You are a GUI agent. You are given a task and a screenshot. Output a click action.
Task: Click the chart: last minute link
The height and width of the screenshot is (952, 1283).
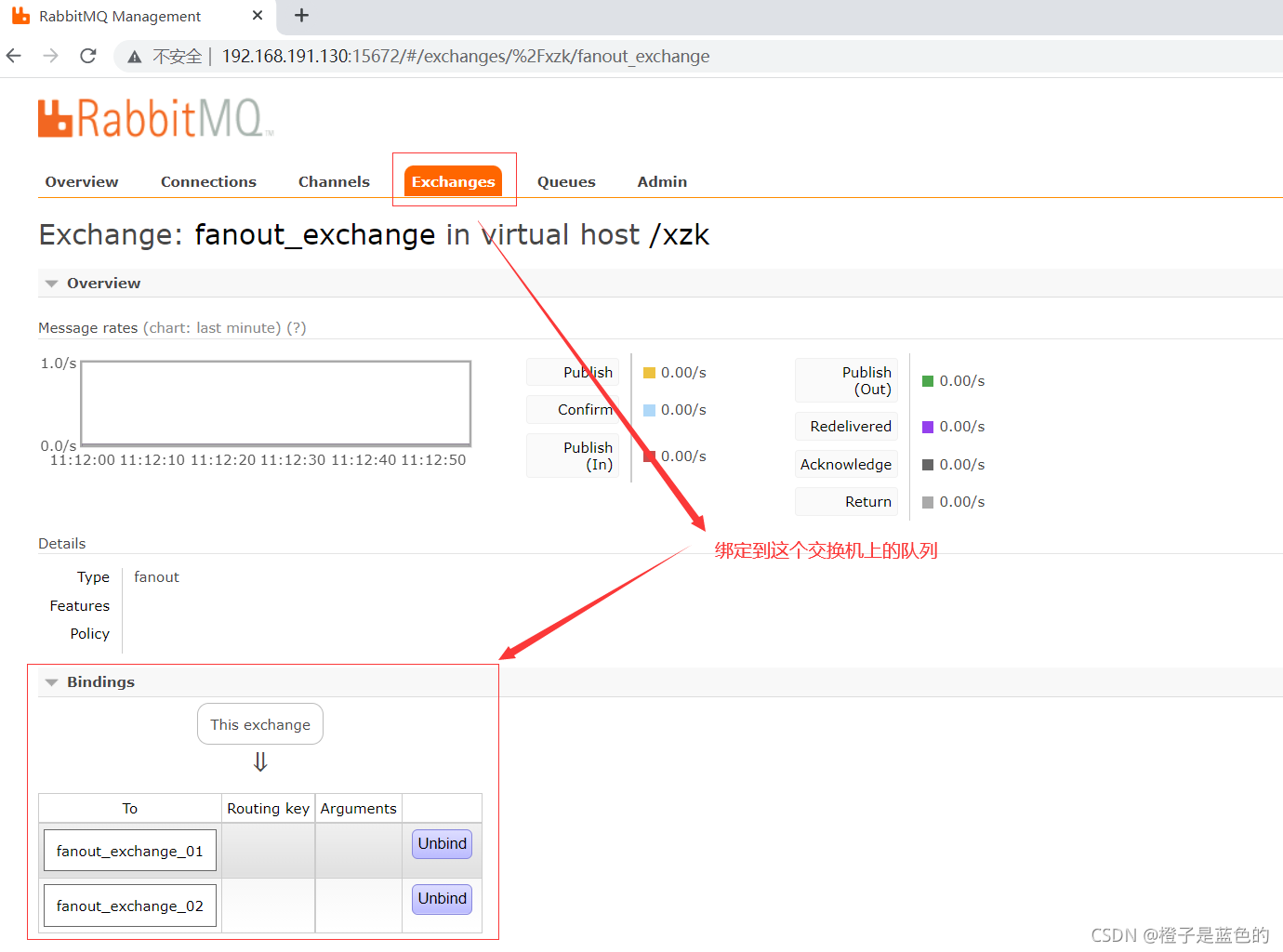214,327
